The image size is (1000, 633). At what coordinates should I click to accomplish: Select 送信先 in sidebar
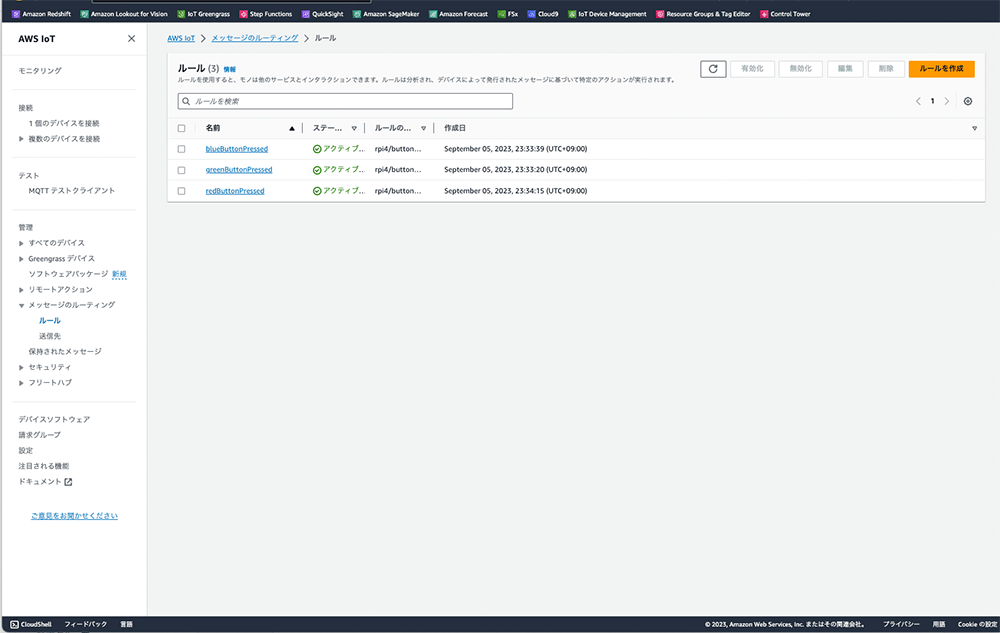click(50, 336)
